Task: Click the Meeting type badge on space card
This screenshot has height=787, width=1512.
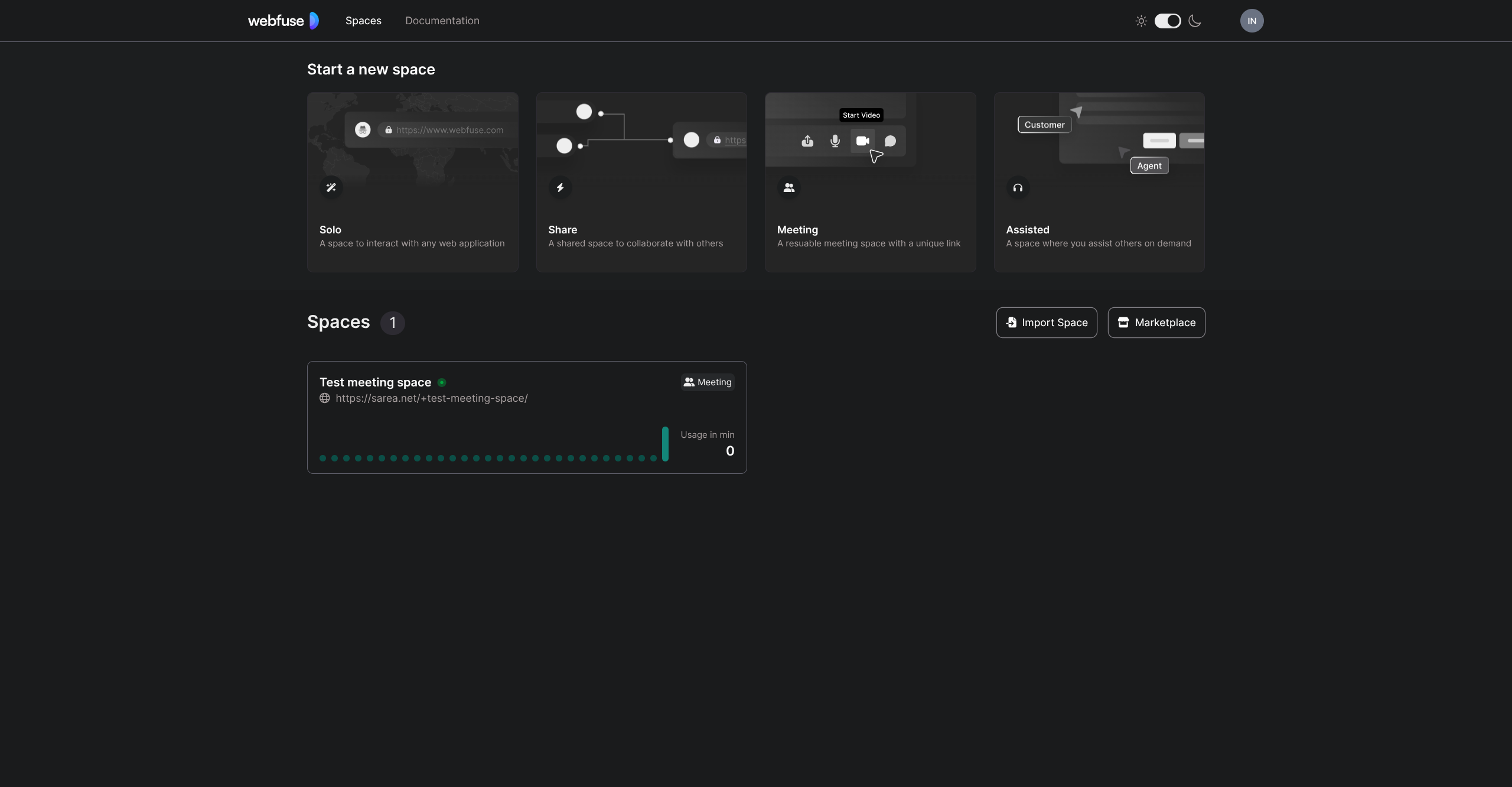Action: pos(708,382)
